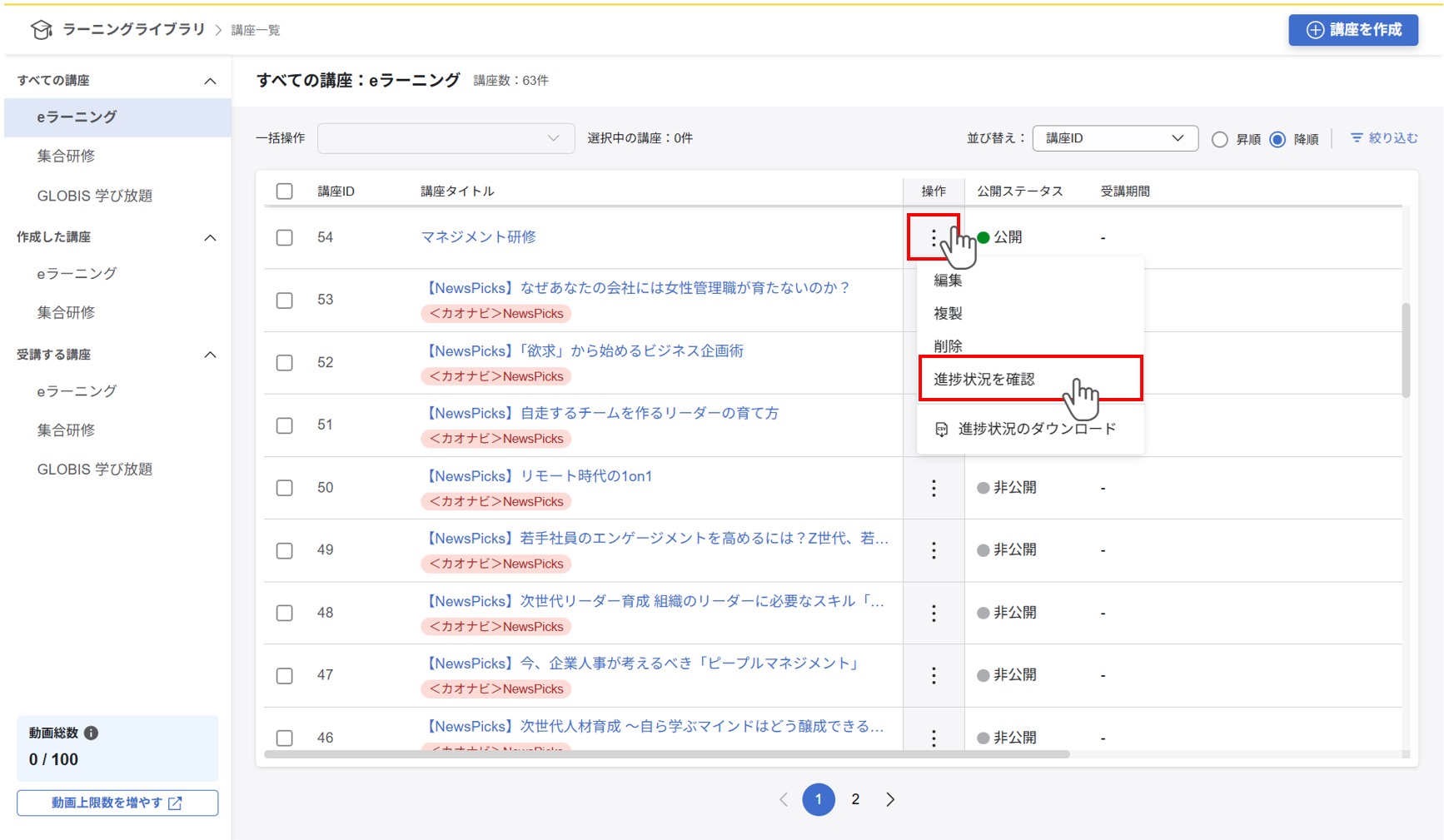
Task: Go to page 2 of the list
Action: (855, 799)
